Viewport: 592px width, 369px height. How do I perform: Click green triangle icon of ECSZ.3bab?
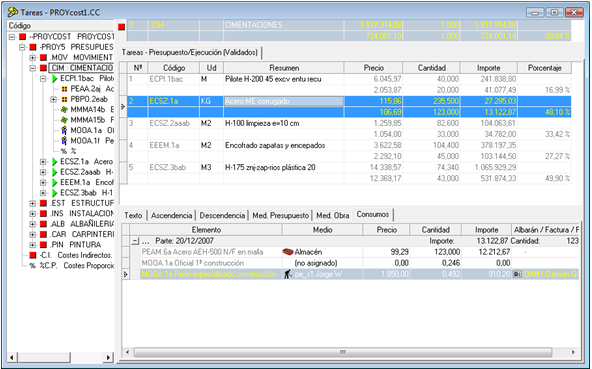pyautogui.click(x=54, y=193)
